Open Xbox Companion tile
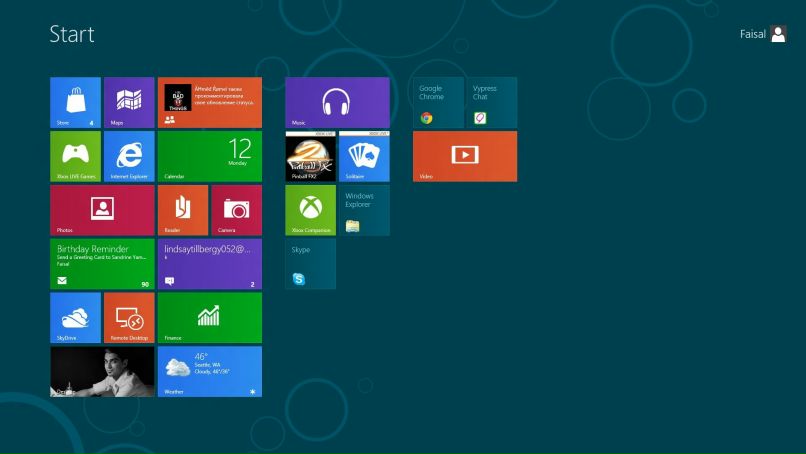Viewport: 806px width, 454px height. [310, 210]
